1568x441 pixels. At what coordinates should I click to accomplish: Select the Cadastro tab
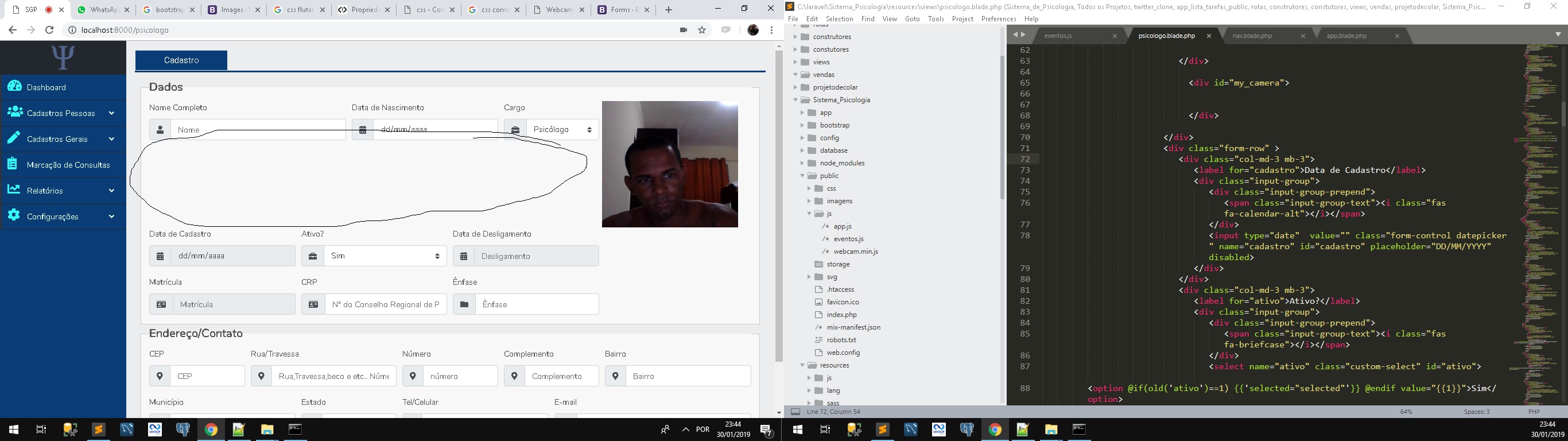pos(181,60)
